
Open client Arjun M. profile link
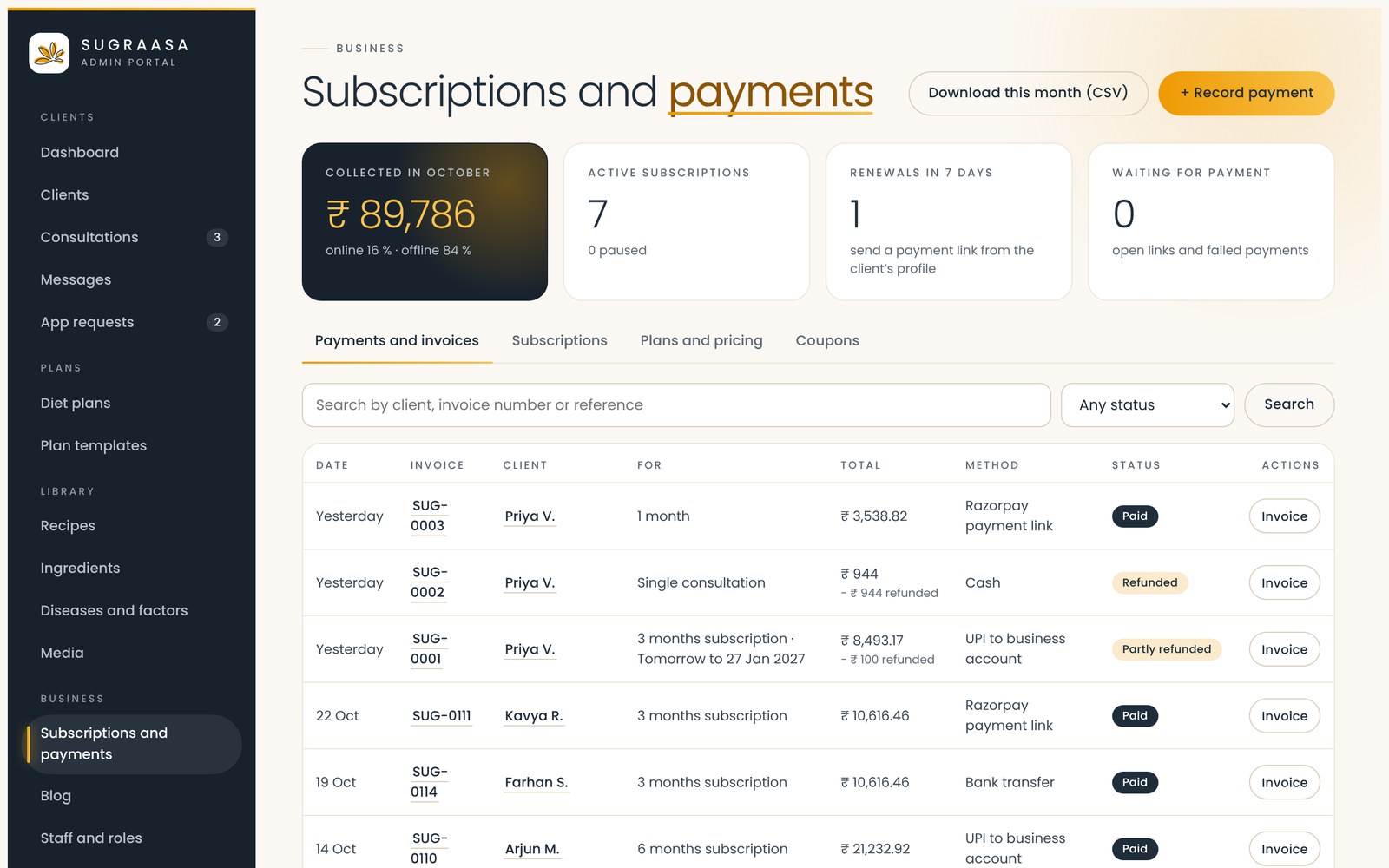pos(532,849)
